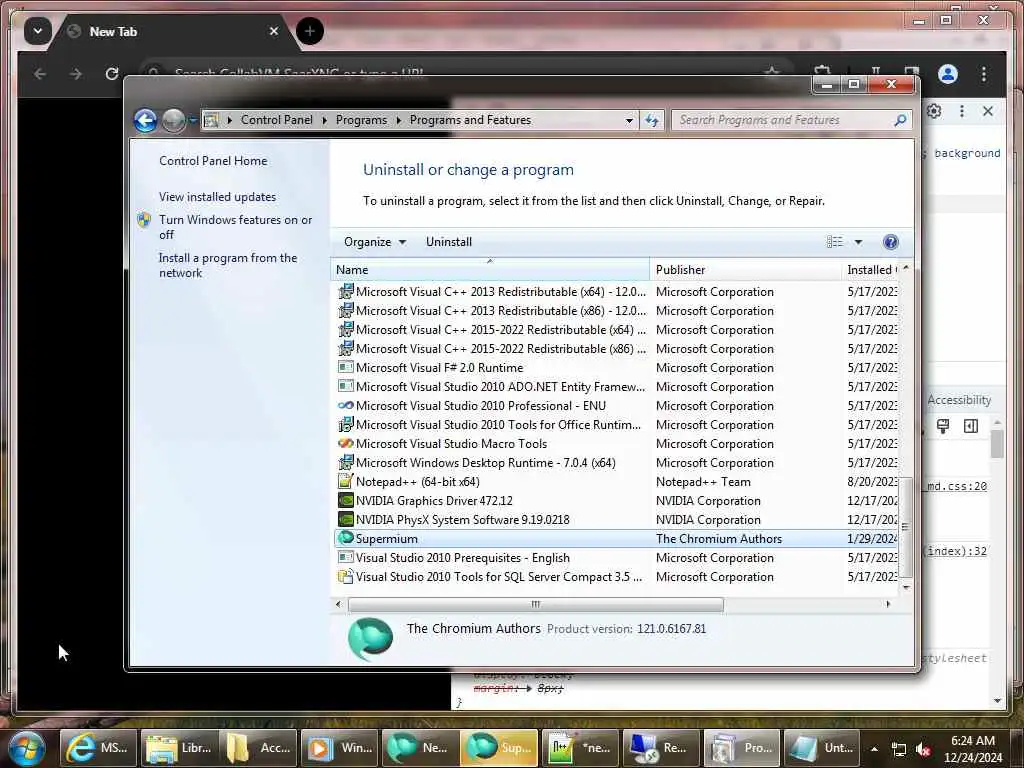Switch to the Notepad++ taskbar button
This screenshot has height=768, width=1024.
pos(579,748)
